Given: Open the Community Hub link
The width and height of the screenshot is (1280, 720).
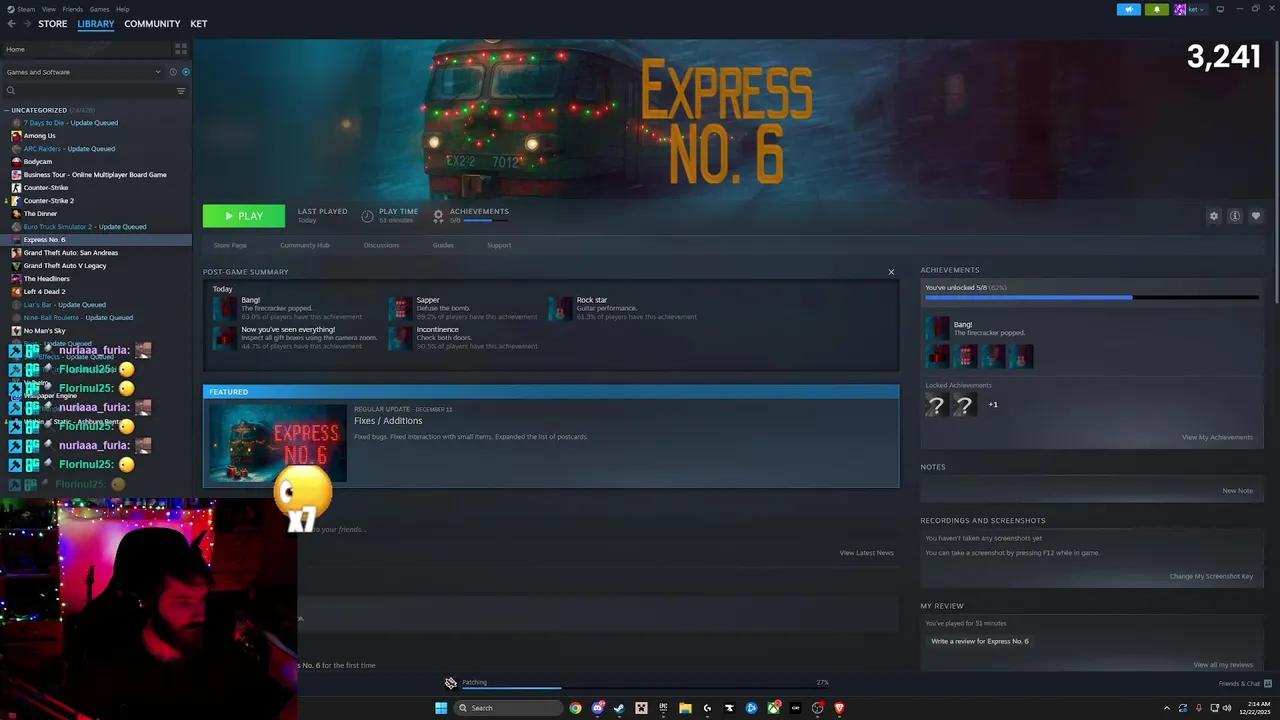Looking at the screenshot, I should [x=305, y=245].
